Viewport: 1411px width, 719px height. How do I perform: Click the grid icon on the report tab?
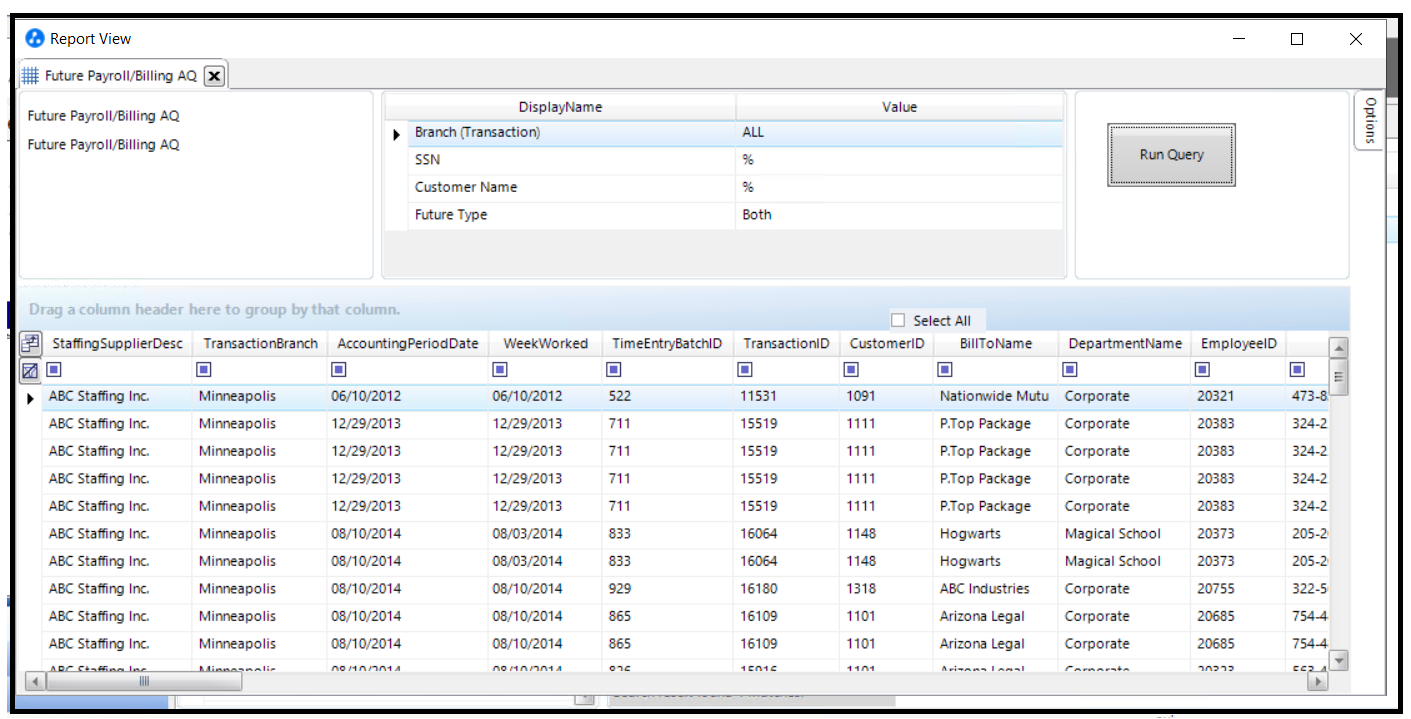coord(30,75)
